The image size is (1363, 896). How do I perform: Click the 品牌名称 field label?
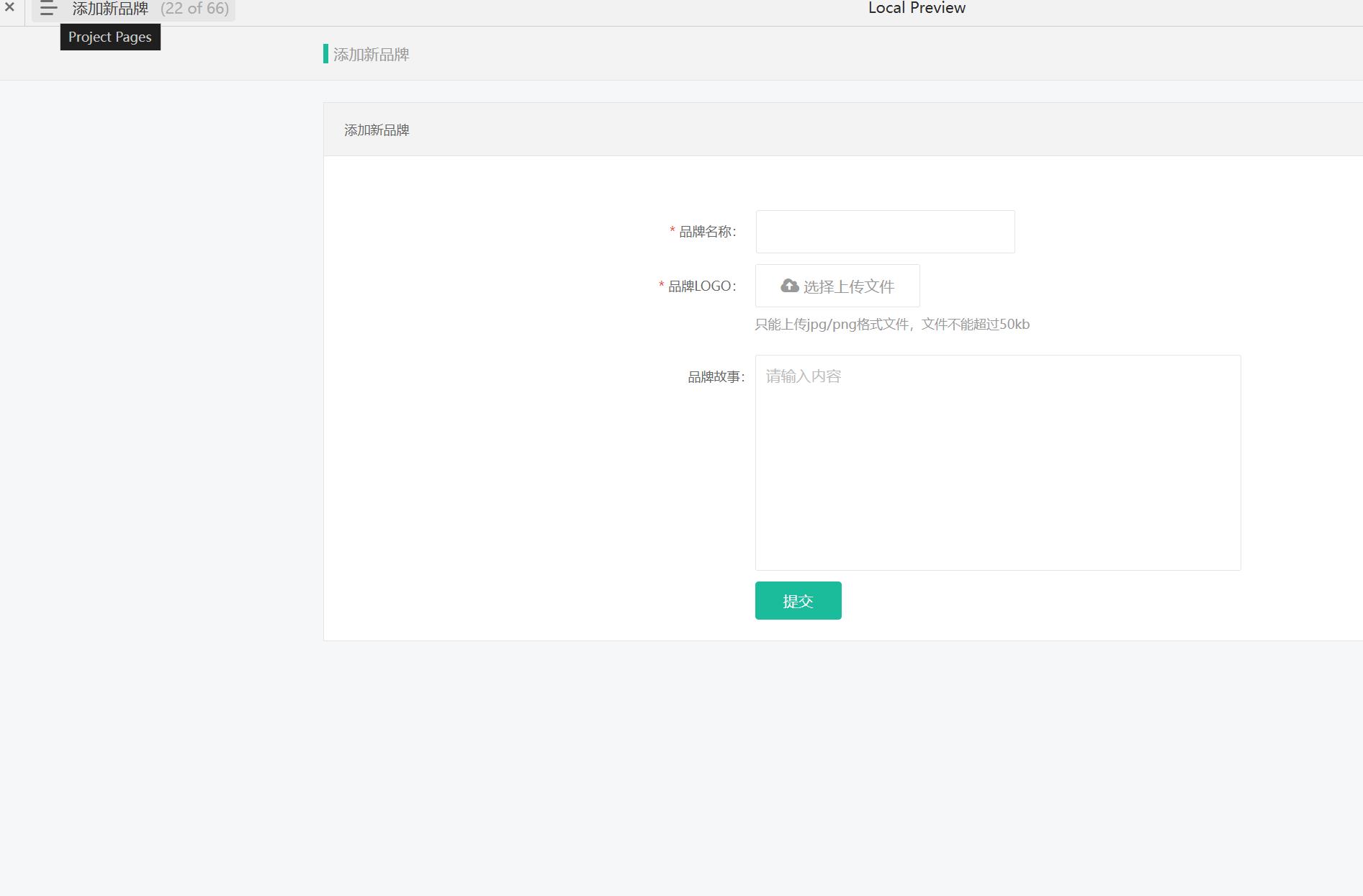point(708,232)
